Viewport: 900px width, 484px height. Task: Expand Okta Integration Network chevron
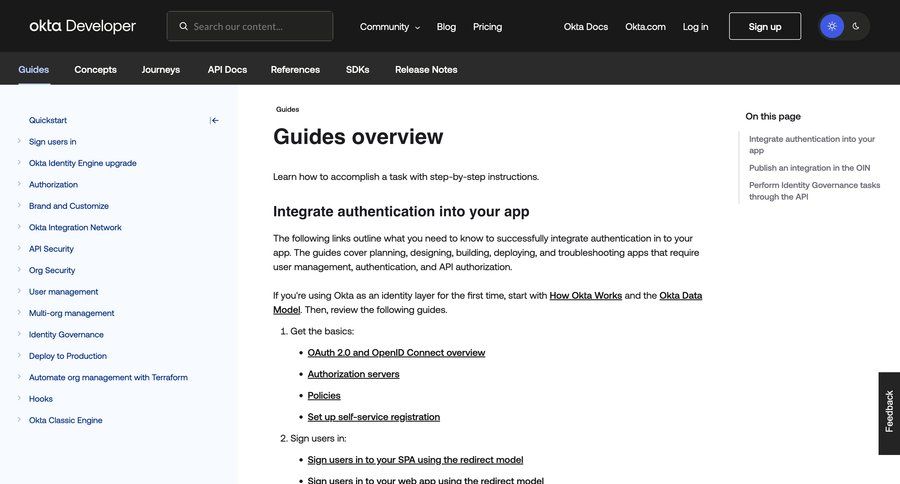(19, 227)
